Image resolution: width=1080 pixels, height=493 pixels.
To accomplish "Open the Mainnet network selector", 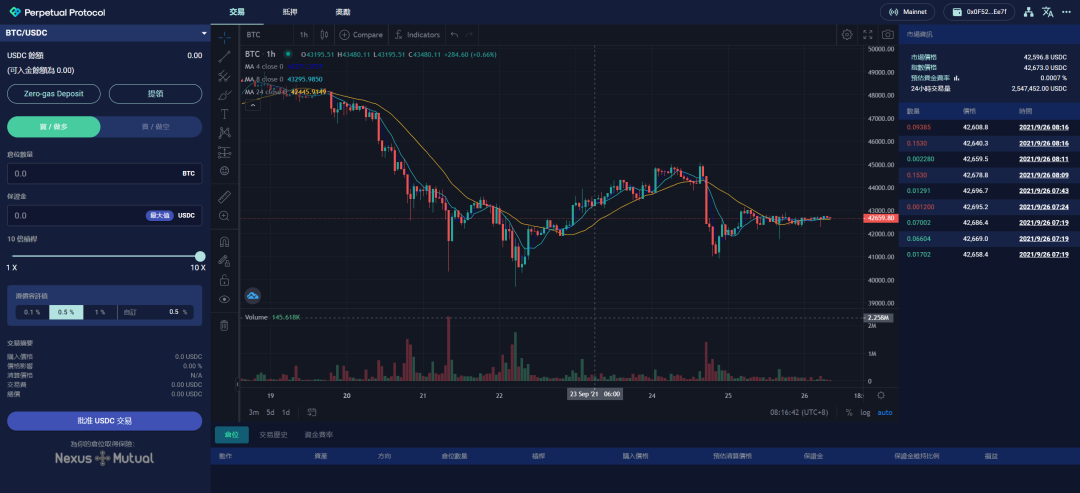I will (x=907, y=12).
